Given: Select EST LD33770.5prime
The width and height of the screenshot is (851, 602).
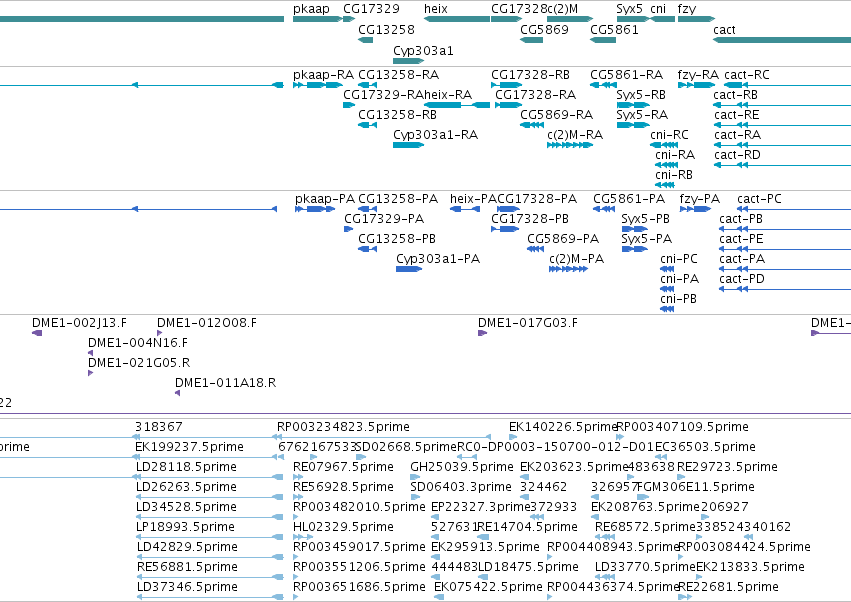Looking at the screenshot, I should pos(645,567).
